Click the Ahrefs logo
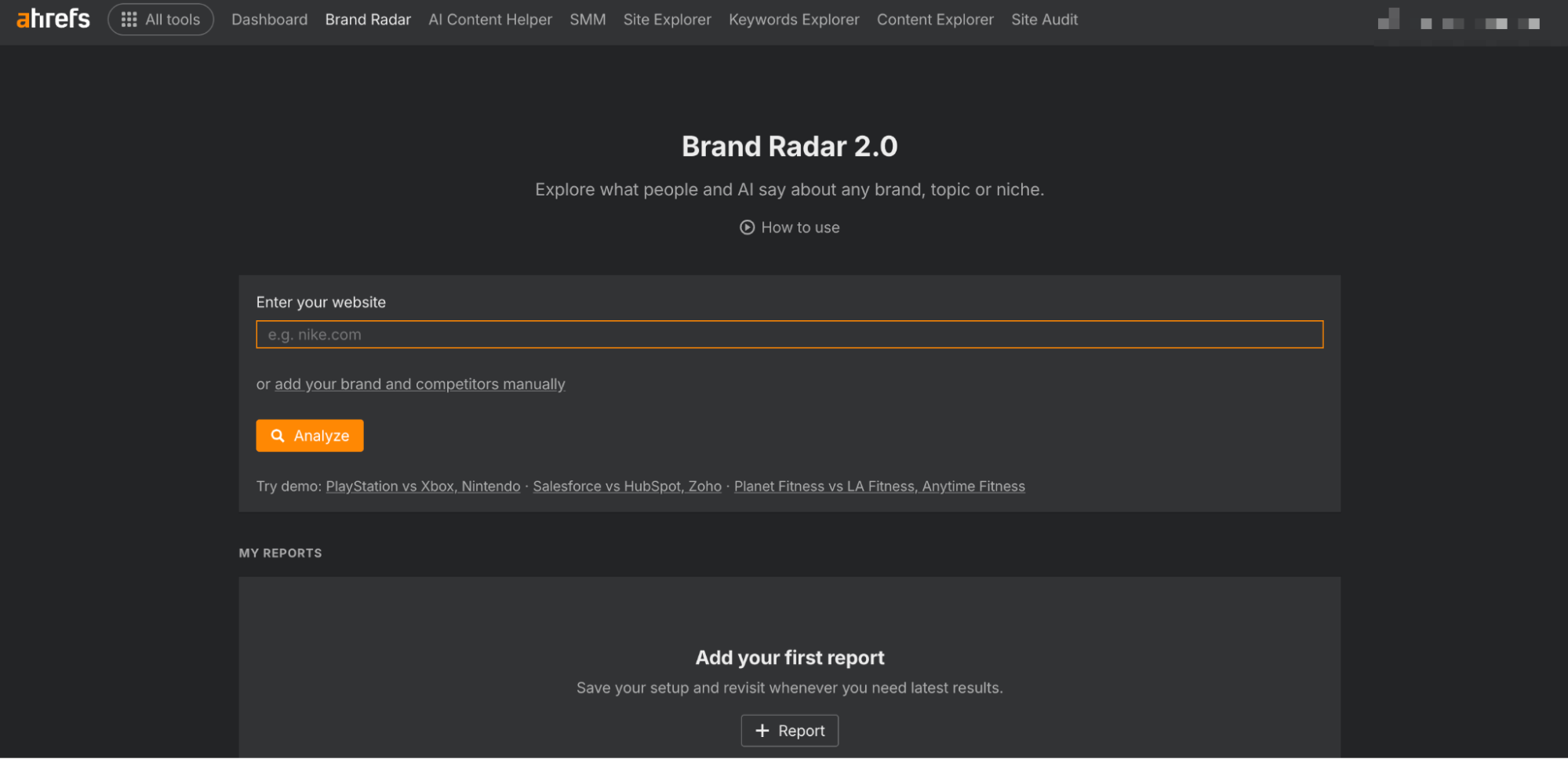The height and width of the screenshot is (759, 1568). pyautogui.click(x=53, y=19)
